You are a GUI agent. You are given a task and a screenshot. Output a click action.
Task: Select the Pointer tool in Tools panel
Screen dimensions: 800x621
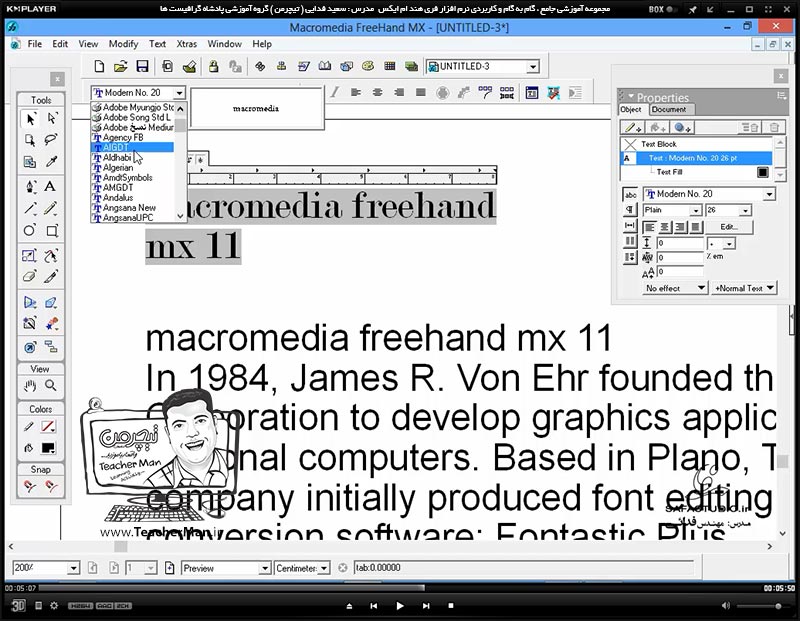[x=30, y=119]
